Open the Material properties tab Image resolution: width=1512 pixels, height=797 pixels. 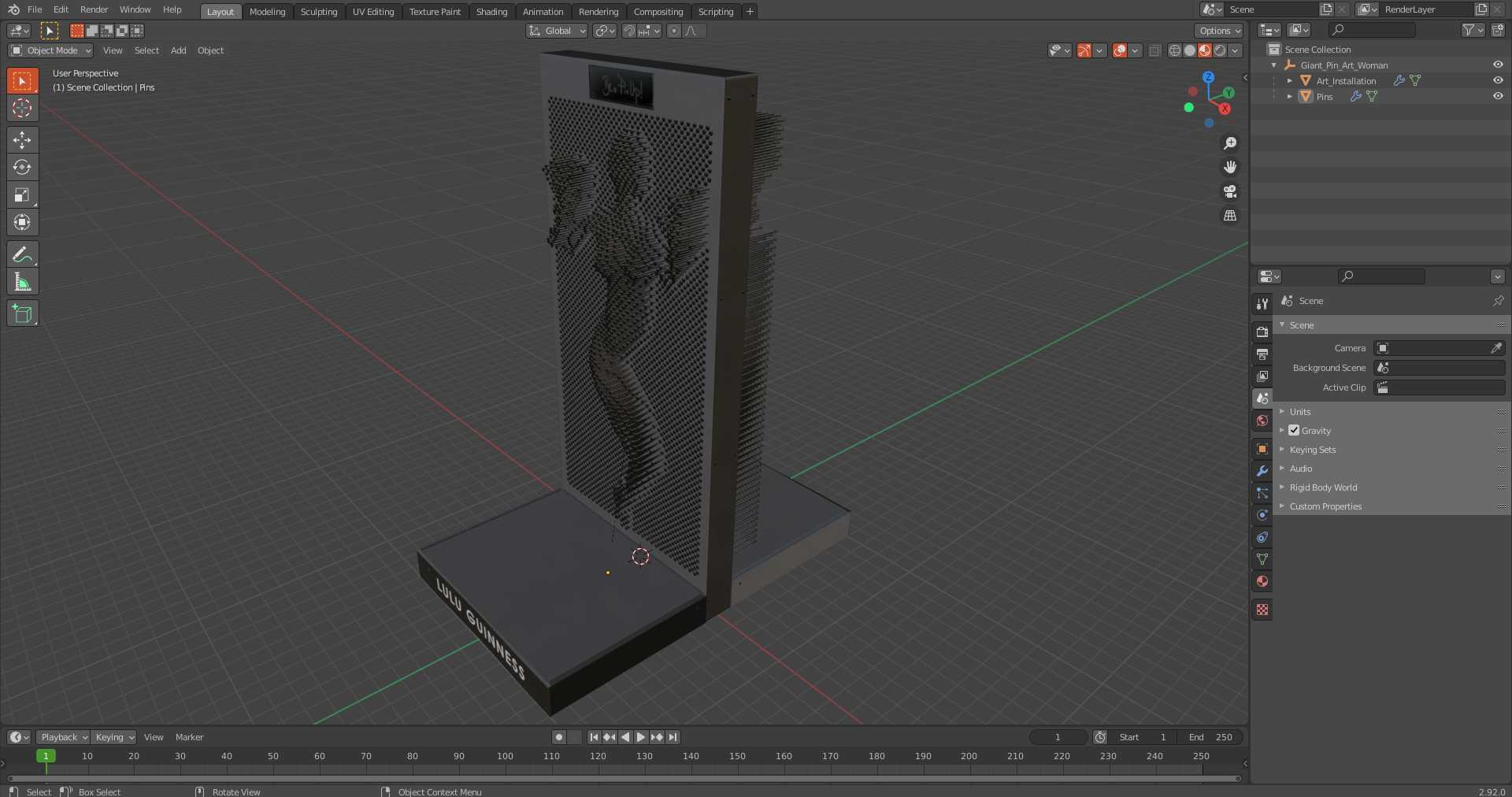tap(1262, 581)
